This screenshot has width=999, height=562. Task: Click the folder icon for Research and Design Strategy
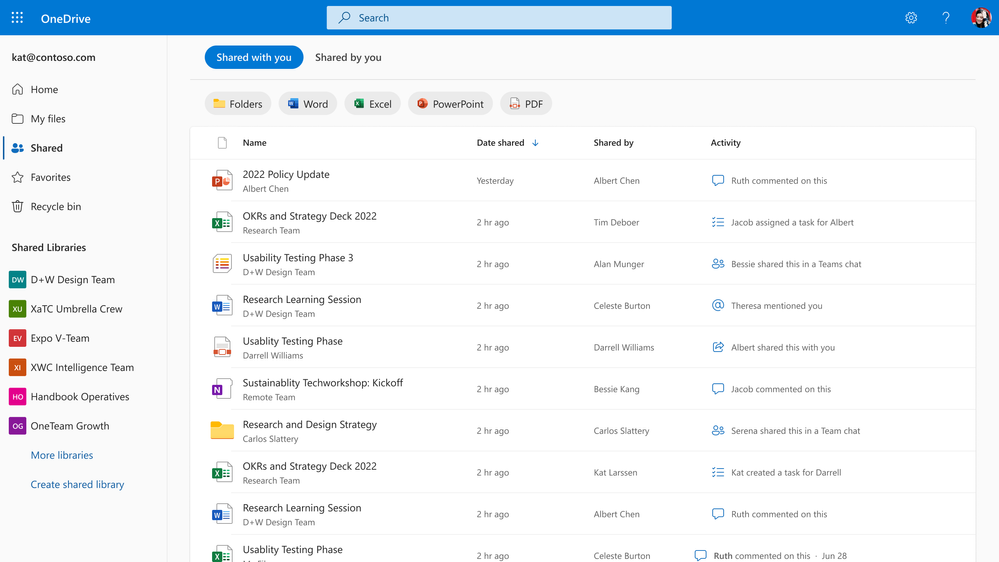coord(222,431)
